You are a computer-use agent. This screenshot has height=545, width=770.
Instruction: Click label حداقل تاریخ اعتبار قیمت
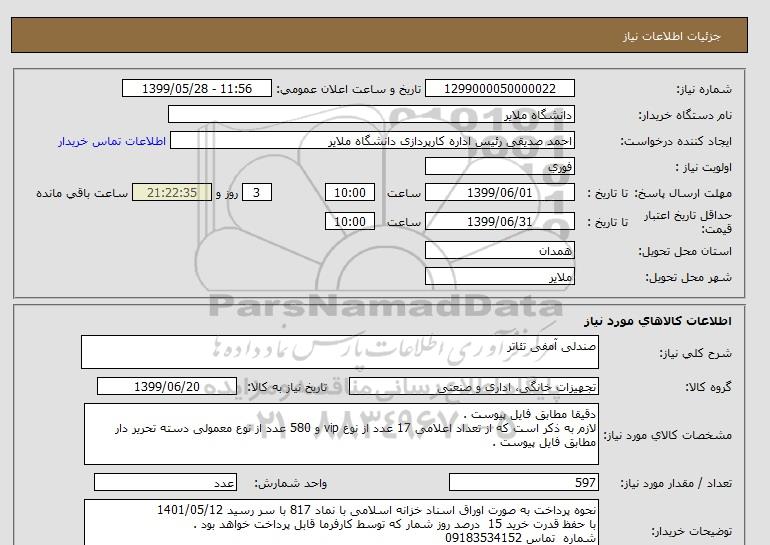pos(688,222)
